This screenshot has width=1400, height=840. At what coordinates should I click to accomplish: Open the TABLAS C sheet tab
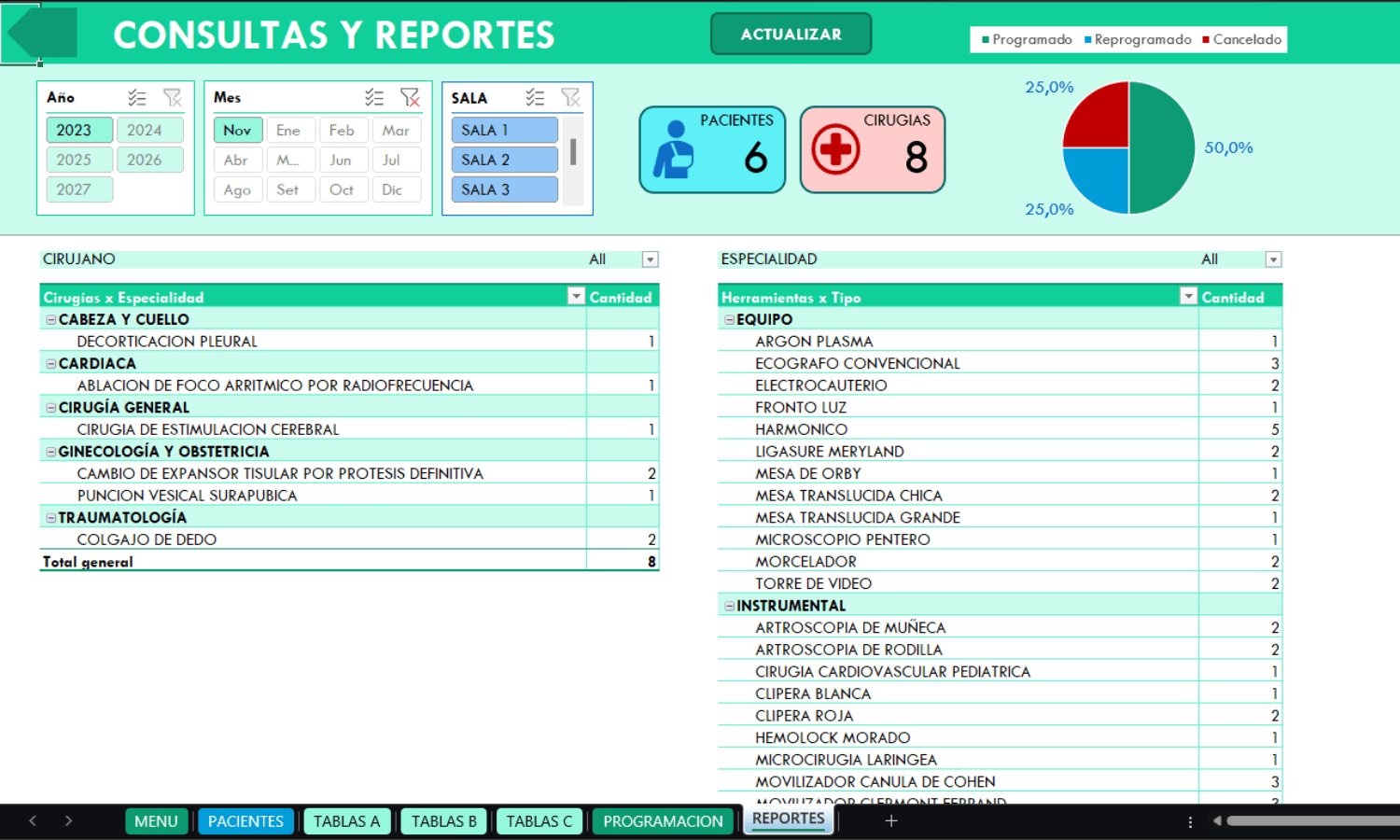[539, 821]
